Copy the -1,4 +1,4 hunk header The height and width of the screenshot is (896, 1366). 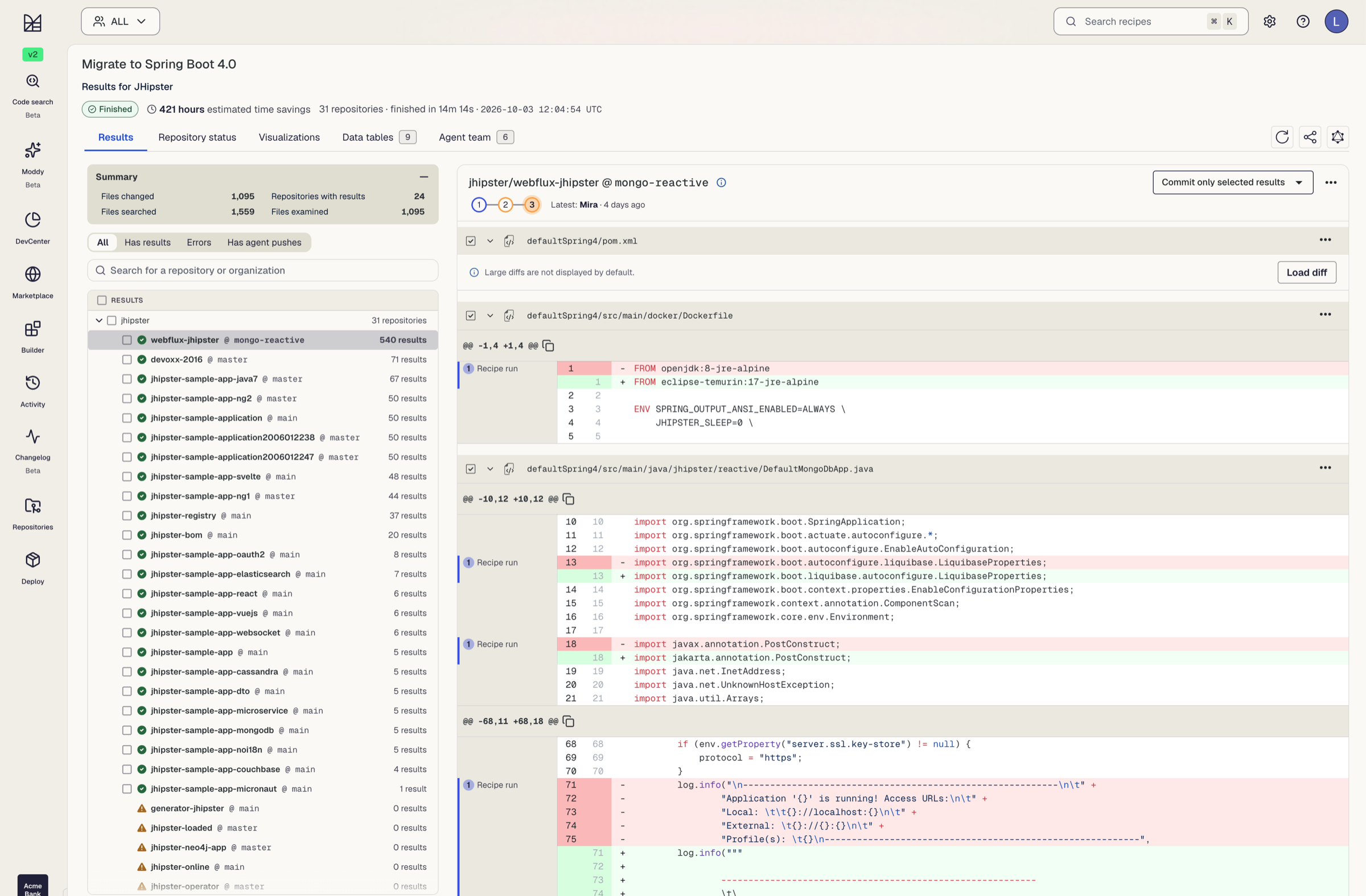tap(548, 346)
